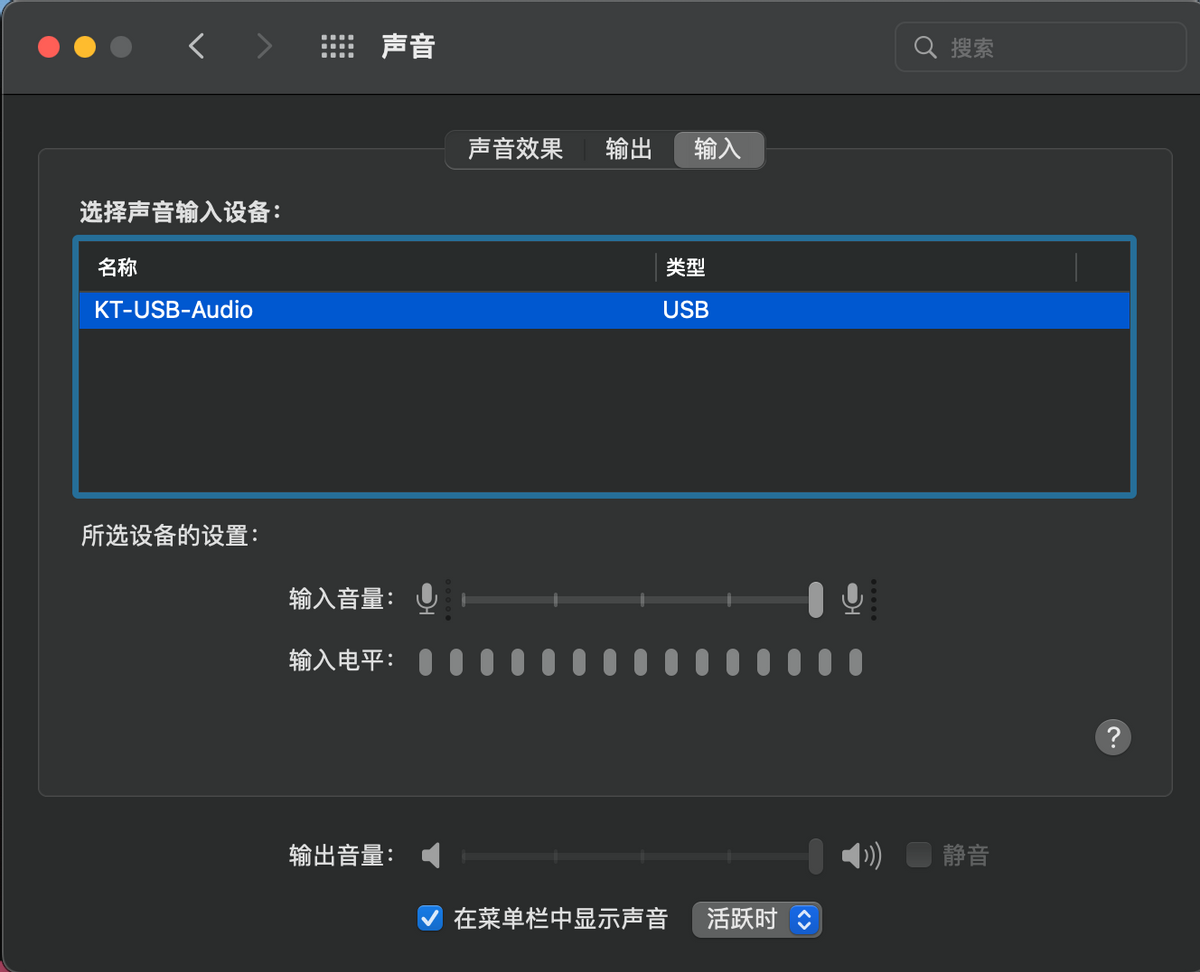The image size is (1200, 972).
Task: Switch to the 输出 tab
Action: (x=629, y=150)
